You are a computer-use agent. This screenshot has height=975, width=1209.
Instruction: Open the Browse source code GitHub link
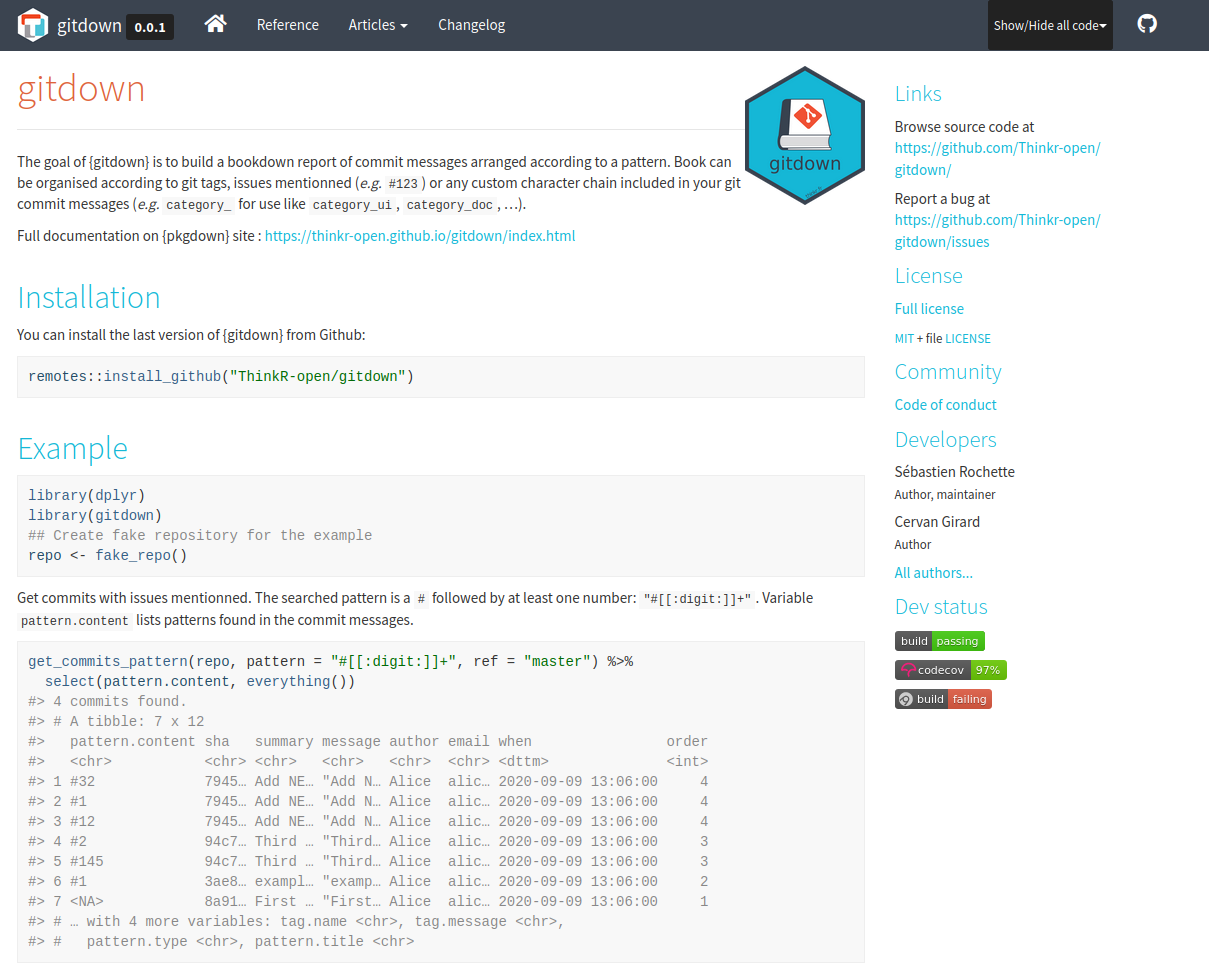pyautogui.click(x=997, y=159)
